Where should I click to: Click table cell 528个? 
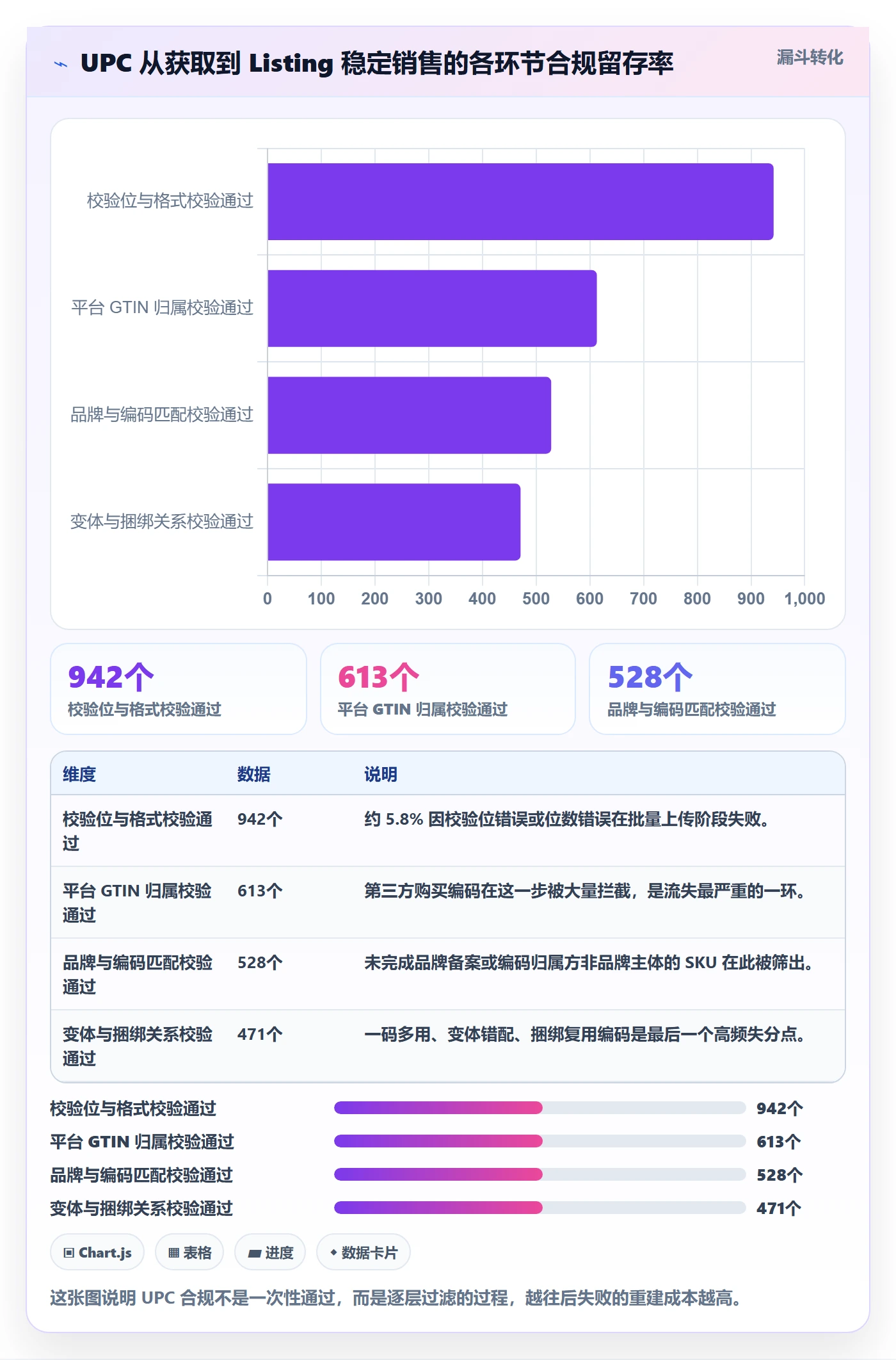(260, 962)
